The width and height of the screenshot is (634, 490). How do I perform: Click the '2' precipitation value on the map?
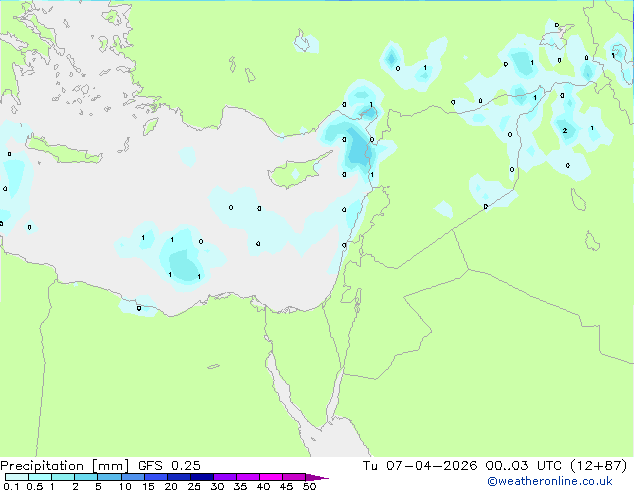click(565, 131)
